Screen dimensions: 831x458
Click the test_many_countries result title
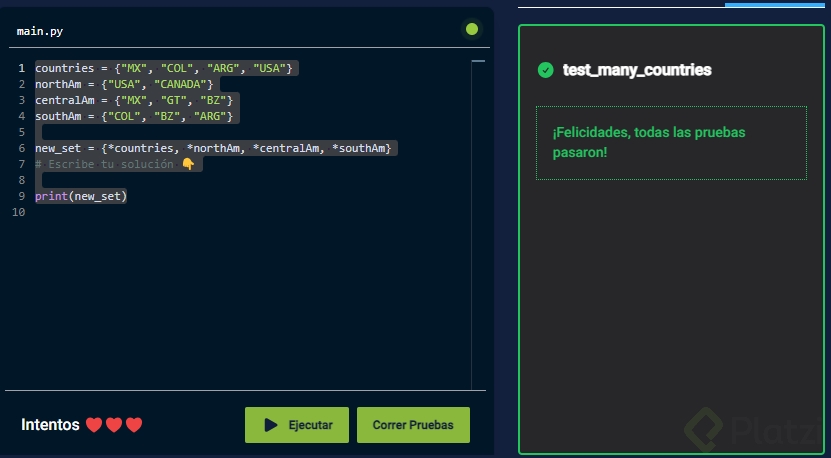(x=637, y=70)
